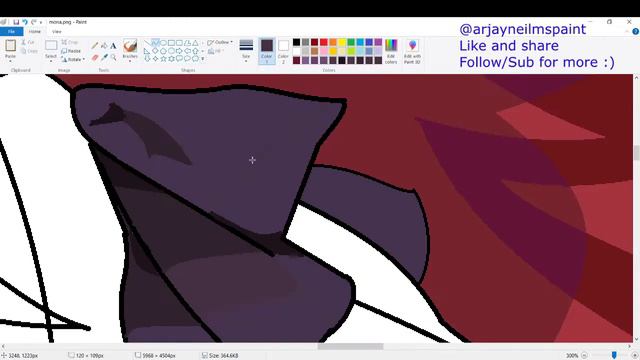Select the Pencil tool
The image size is (640, 360).
[95, 46]
